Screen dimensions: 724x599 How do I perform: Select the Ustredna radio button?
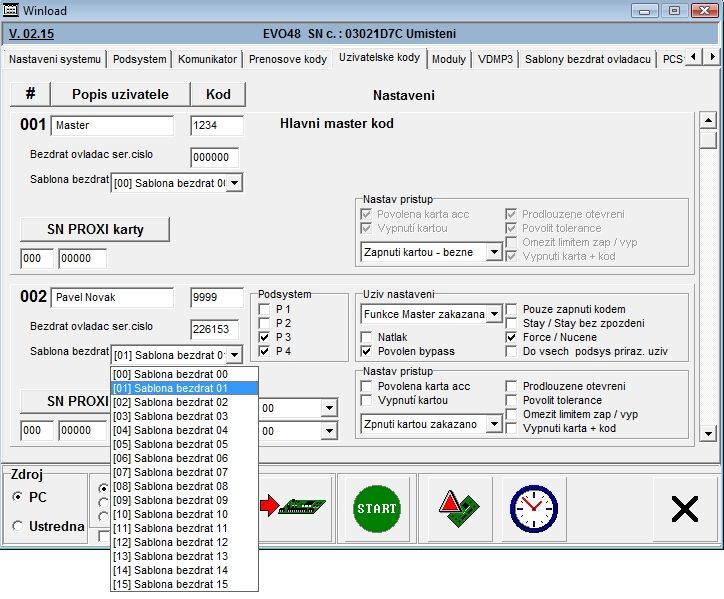click(x=18, y=526)
